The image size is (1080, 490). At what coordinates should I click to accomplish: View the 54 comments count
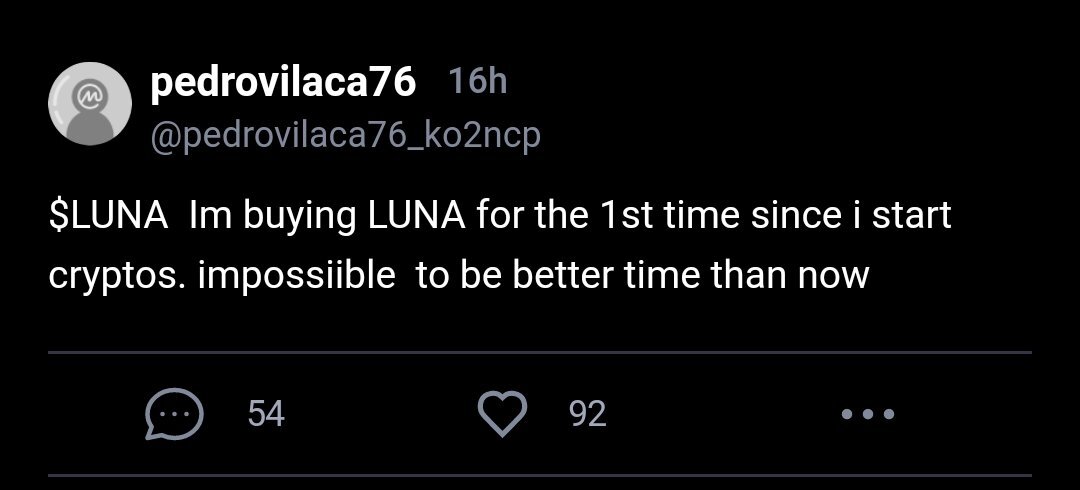(266, 414)
